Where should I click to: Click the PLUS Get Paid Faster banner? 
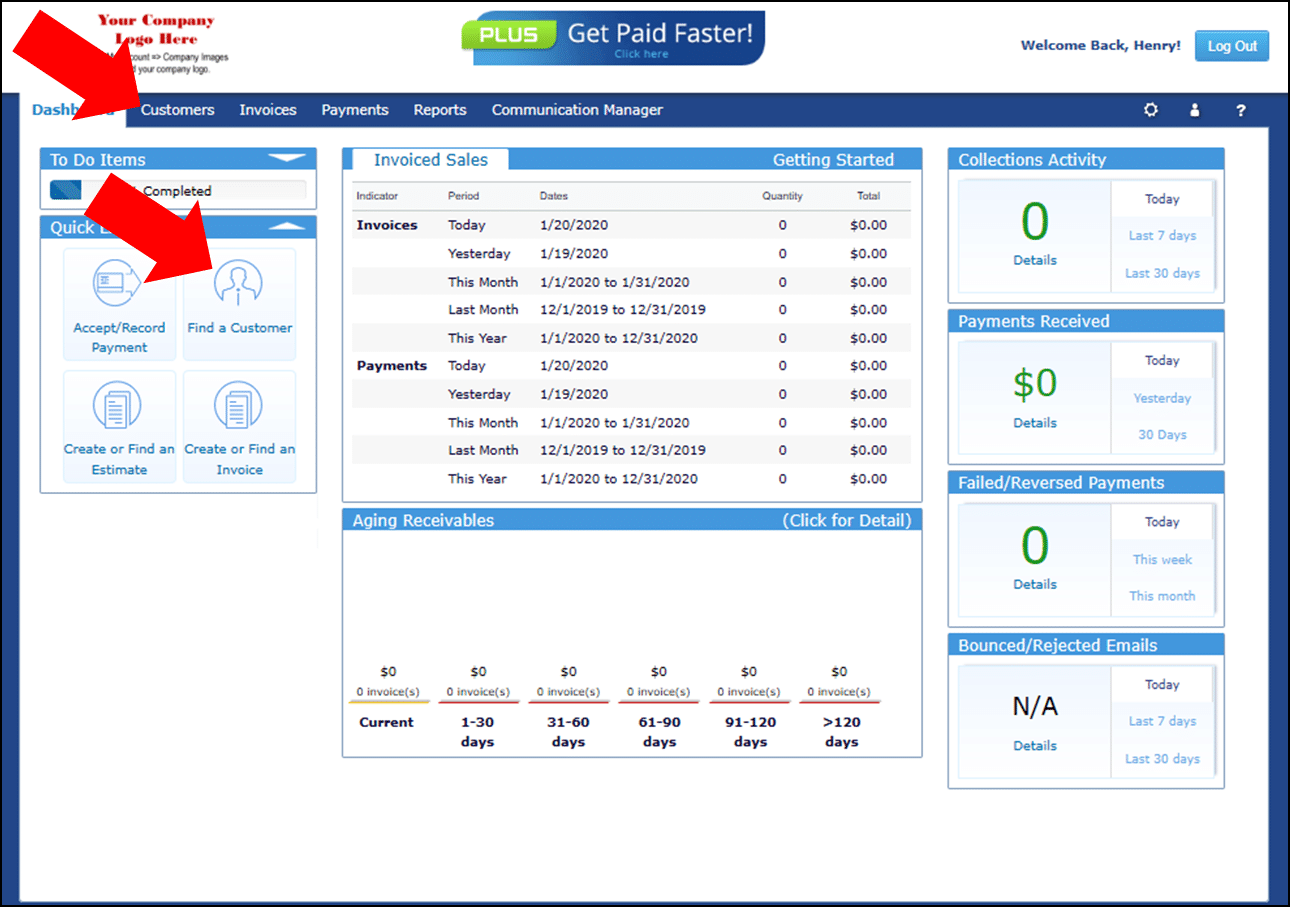(x=613, y=38)
